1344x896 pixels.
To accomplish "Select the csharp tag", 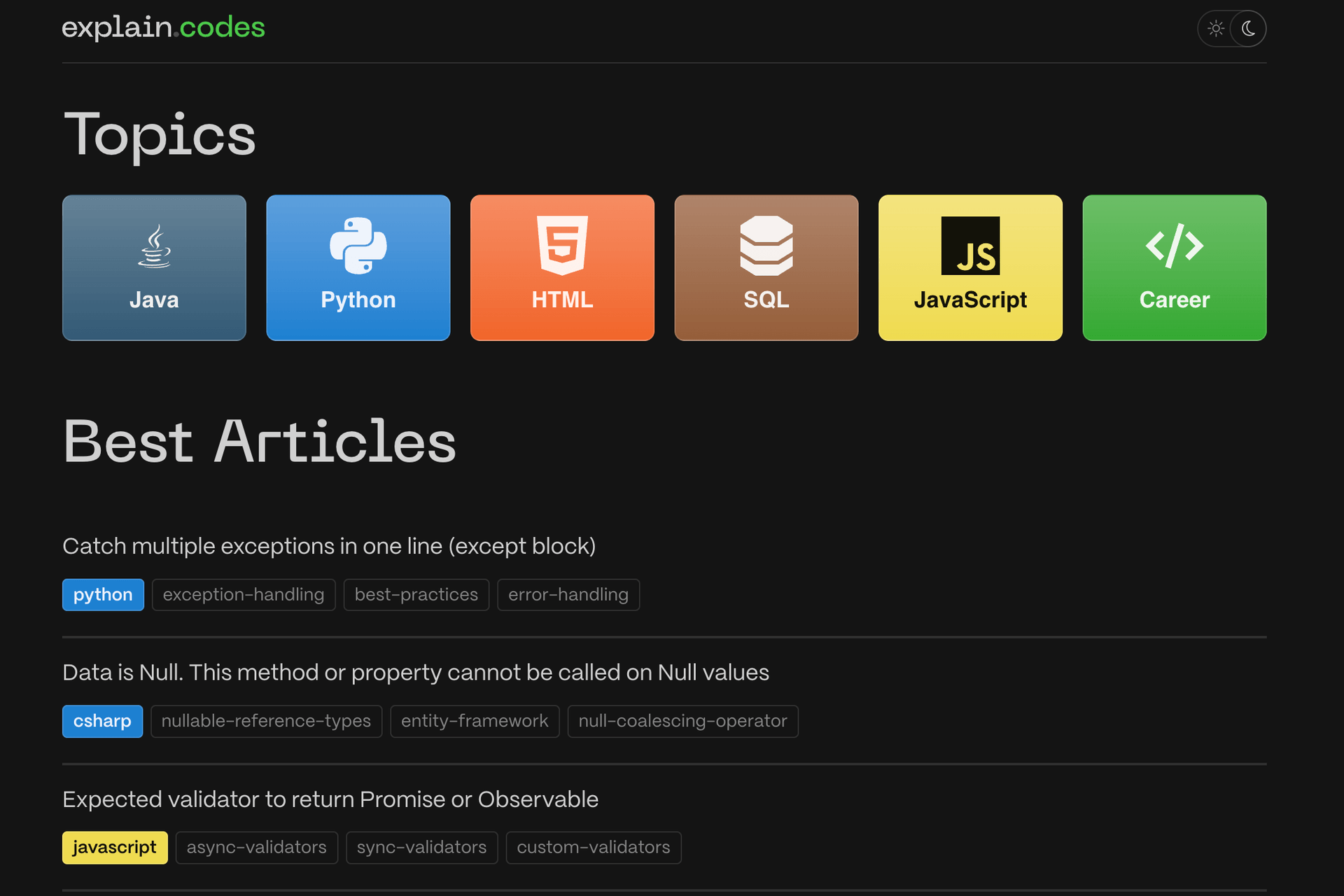I will 102,721.
